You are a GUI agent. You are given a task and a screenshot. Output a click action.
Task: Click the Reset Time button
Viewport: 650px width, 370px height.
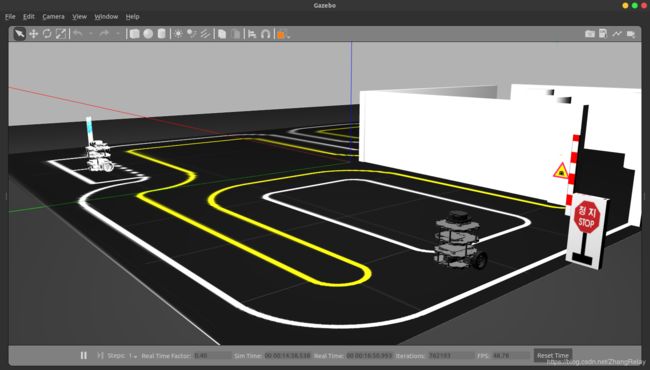coord(553,355)
